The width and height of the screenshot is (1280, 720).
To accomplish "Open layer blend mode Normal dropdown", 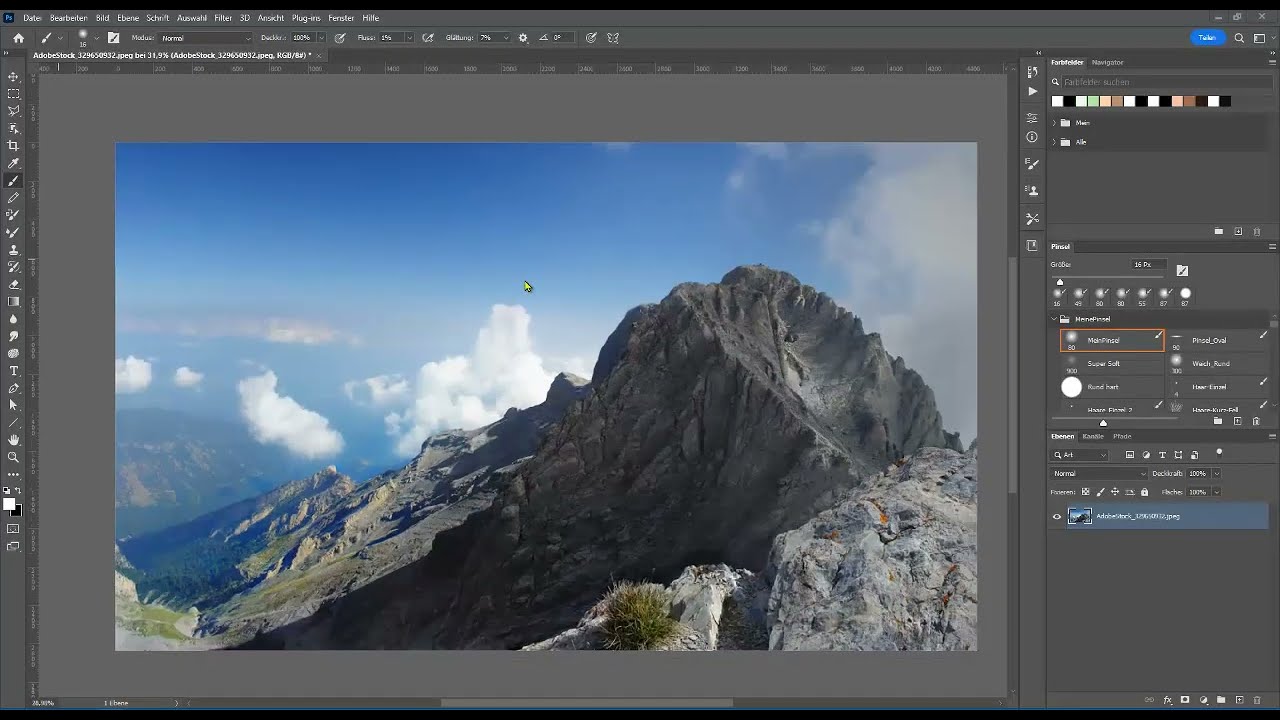I will tap(1098, 473).
